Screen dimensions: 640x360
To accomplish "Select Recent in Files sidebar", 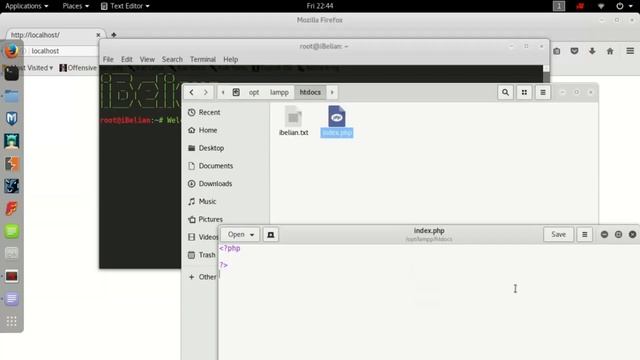I will click(x=225, y=112).
